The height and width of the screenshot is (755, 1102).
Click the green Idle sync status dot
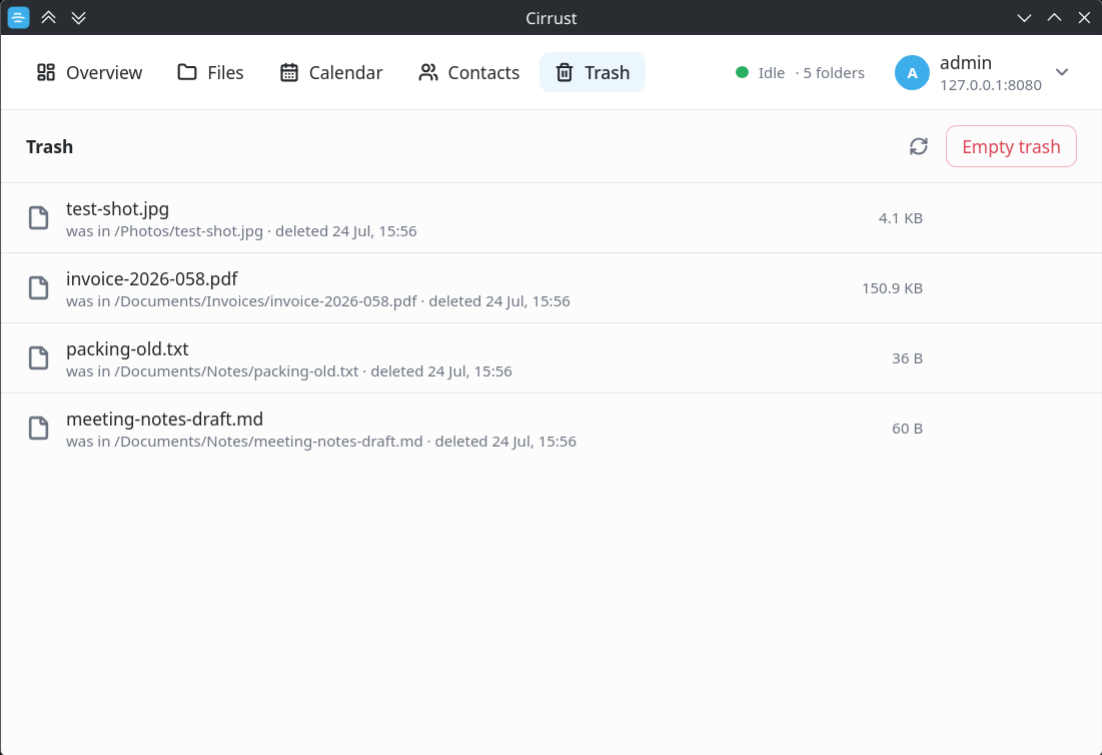click(742, 72)
